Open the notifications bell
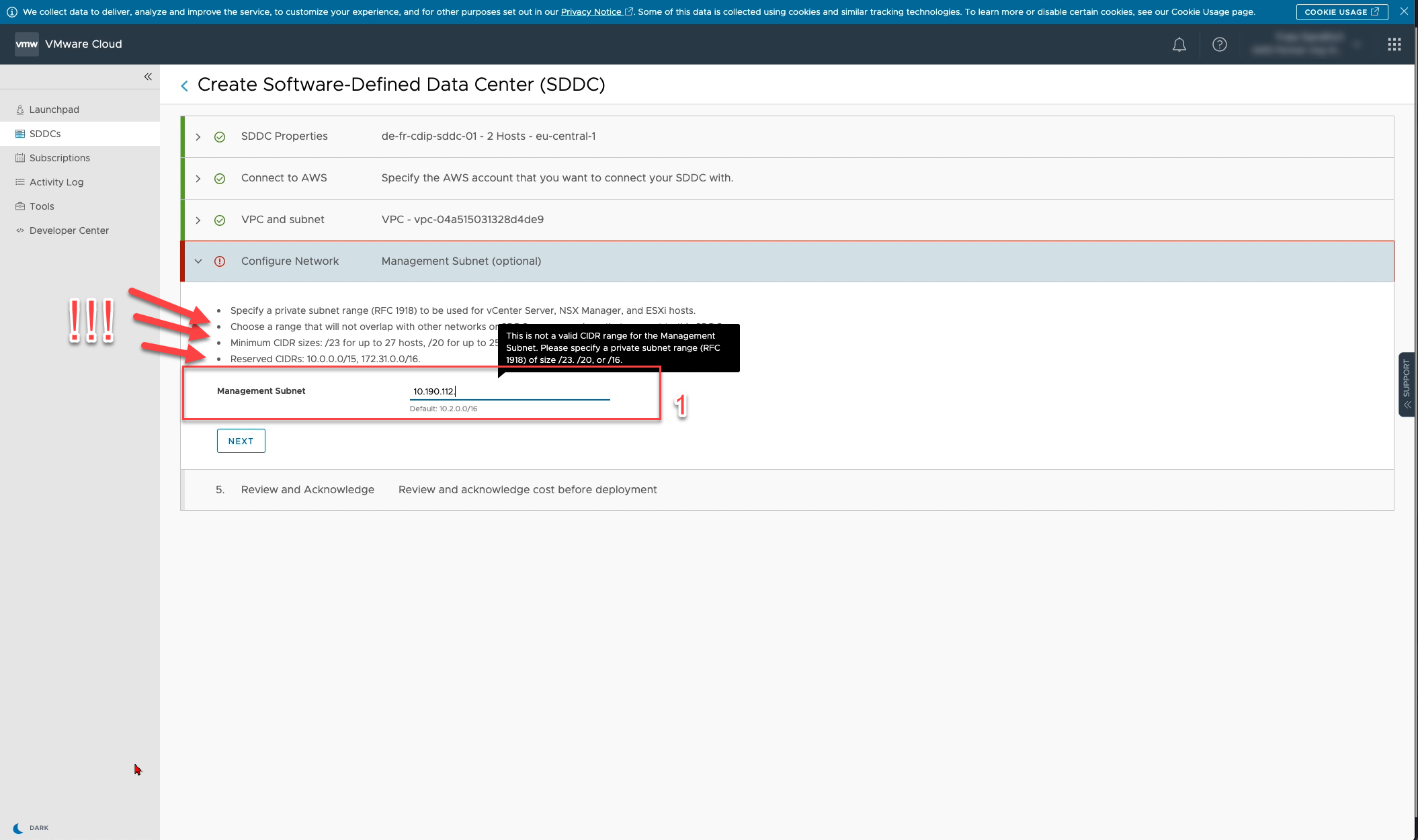 1179,44
